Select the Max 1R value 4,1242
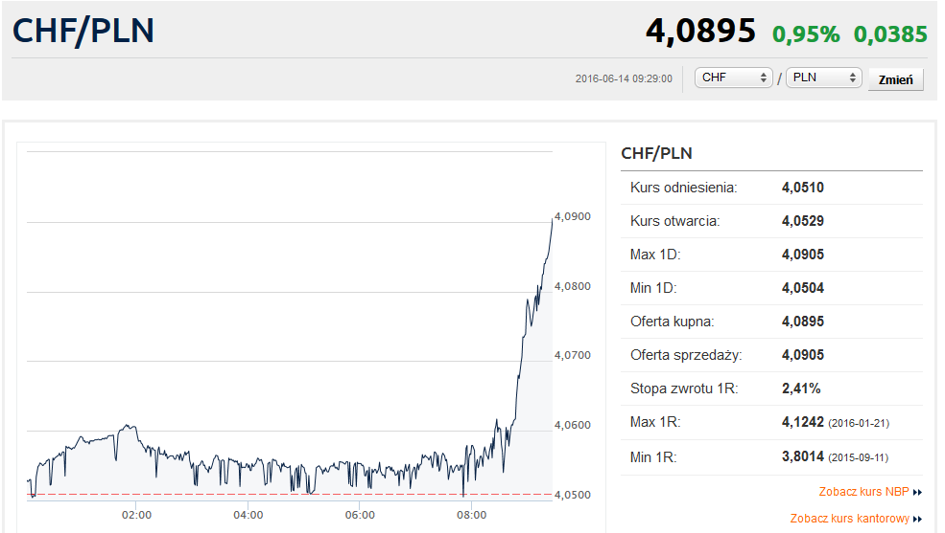The image size is (945, 533). [803, 422]
